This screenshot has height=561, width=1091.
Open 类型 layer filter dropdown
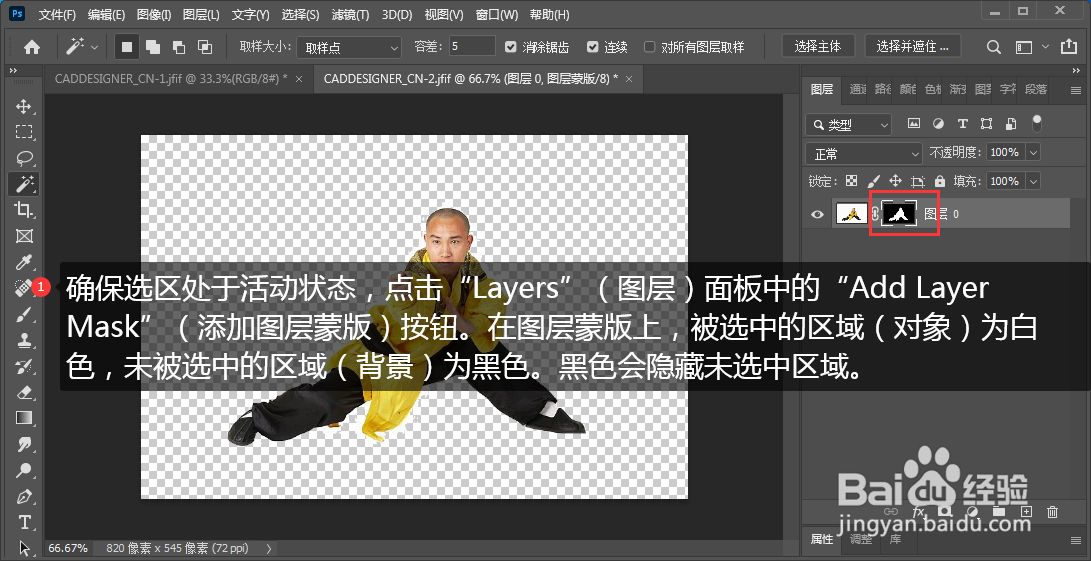coord(849,125)
